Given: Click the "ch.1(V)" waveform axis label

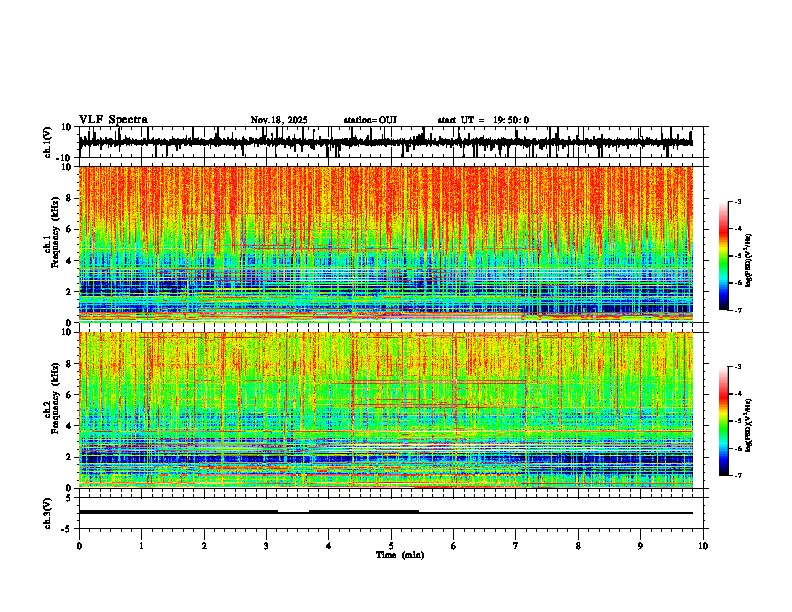Looking at the screenshot, I should [x=48, y=142].
